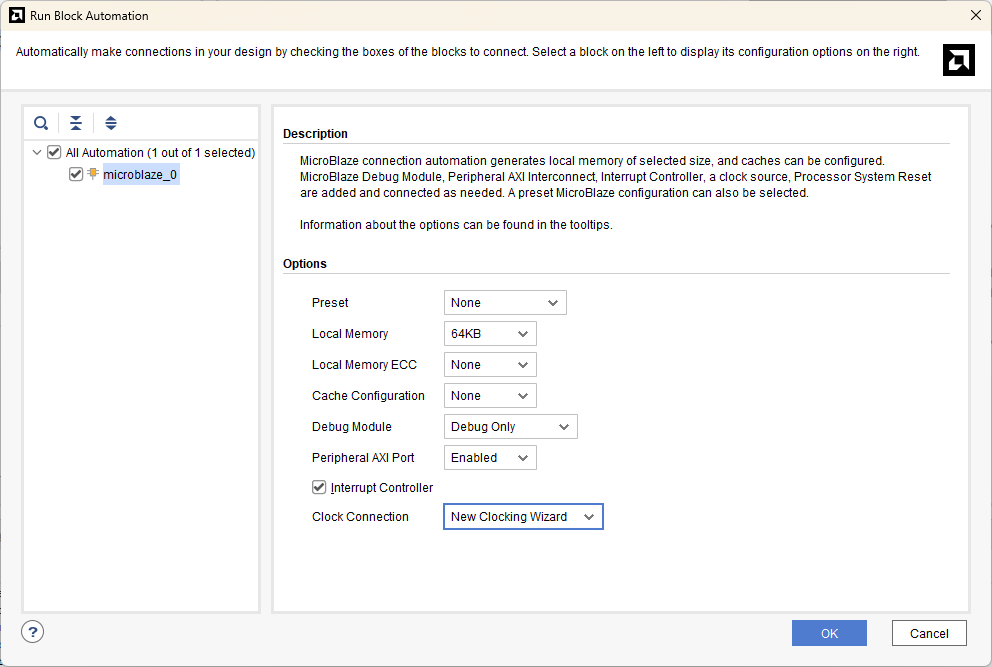
Task: Click the microblaze_0 block icon
Action: pyautogui.click(x=93, y=174)
